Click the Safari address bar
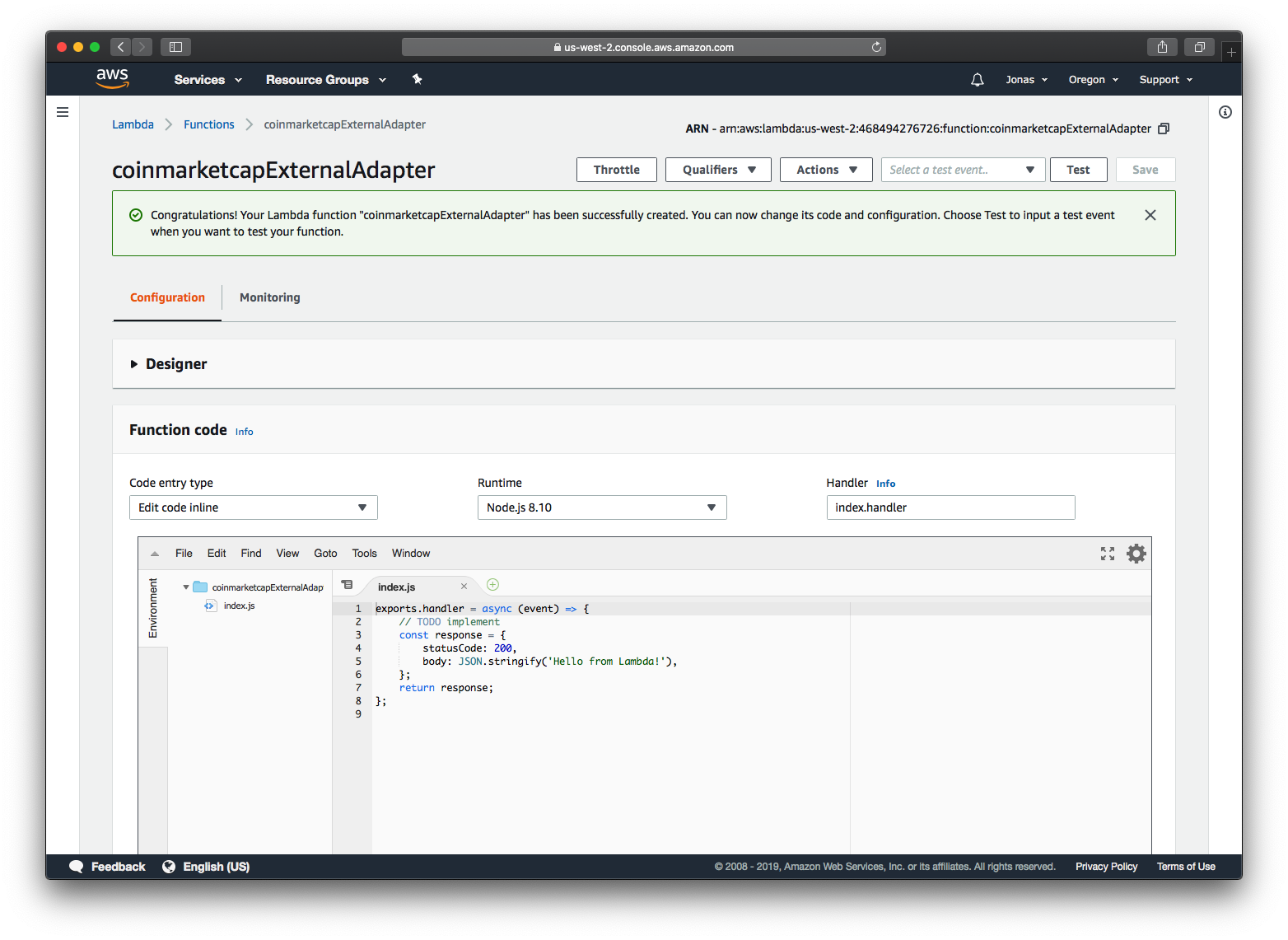The height and width of the screenshot is (940, 1288). click(644, 47)
